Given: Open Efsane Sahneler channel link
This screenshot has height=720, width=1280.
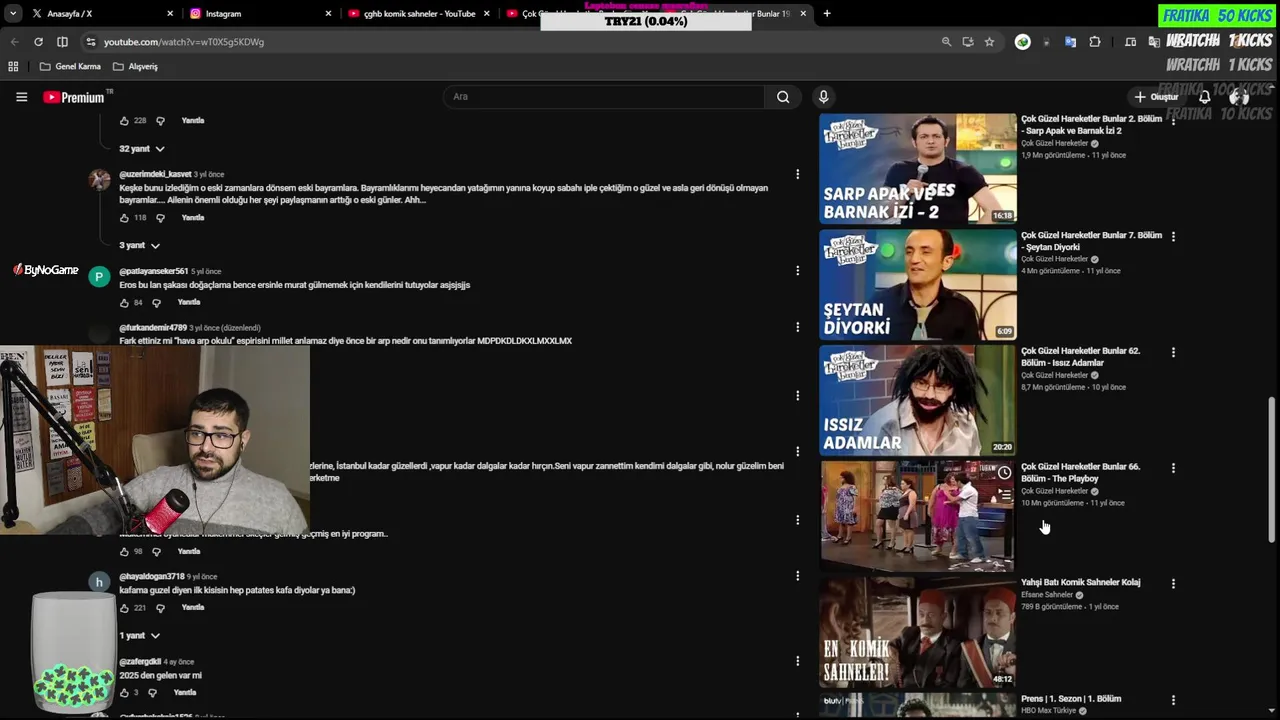Looking at the screenshot, I should pos(1047,595).
